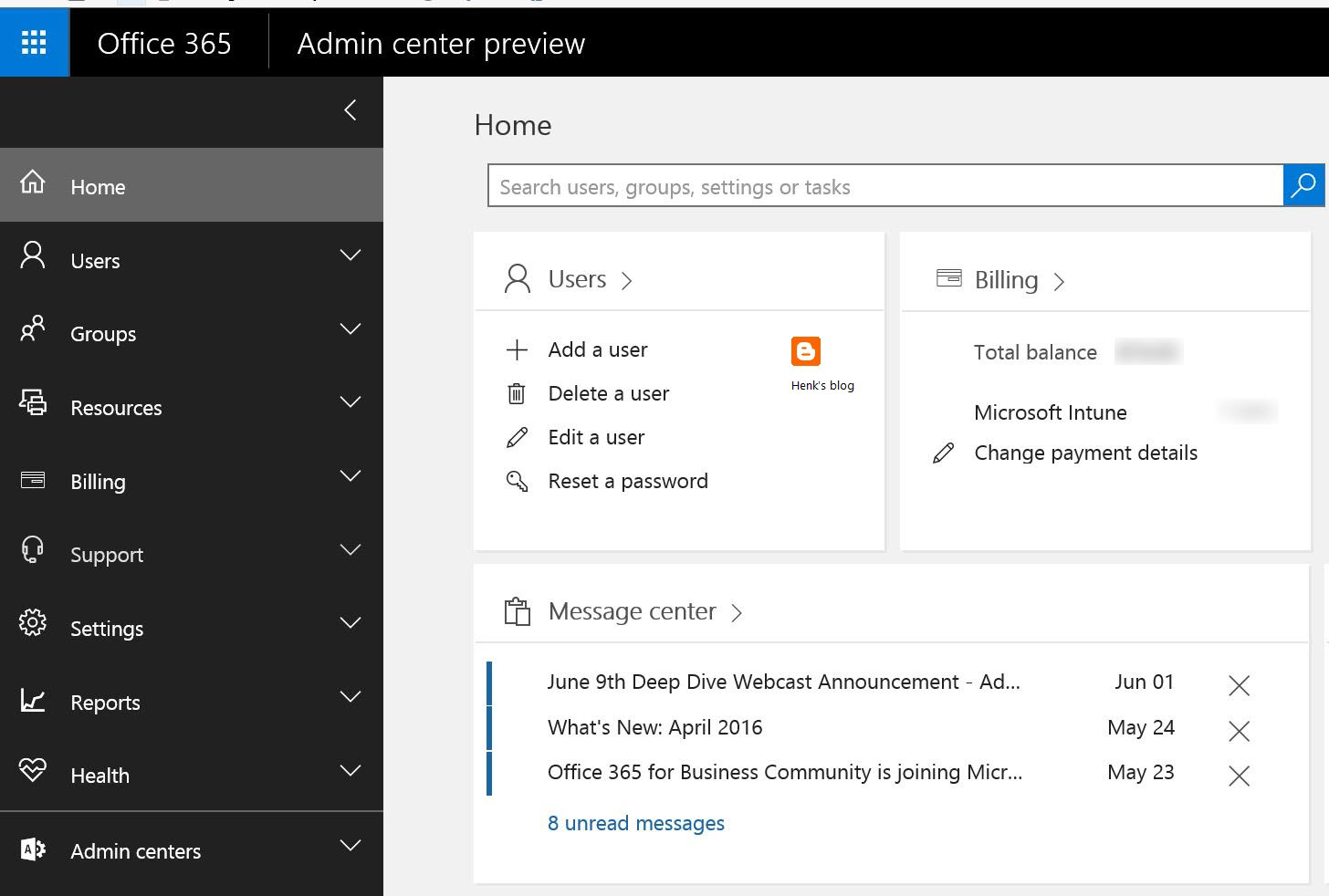Screen dimensions: 1329x896
Task: Expand the Billing section in the sidebar
Action: pos(351,476)
